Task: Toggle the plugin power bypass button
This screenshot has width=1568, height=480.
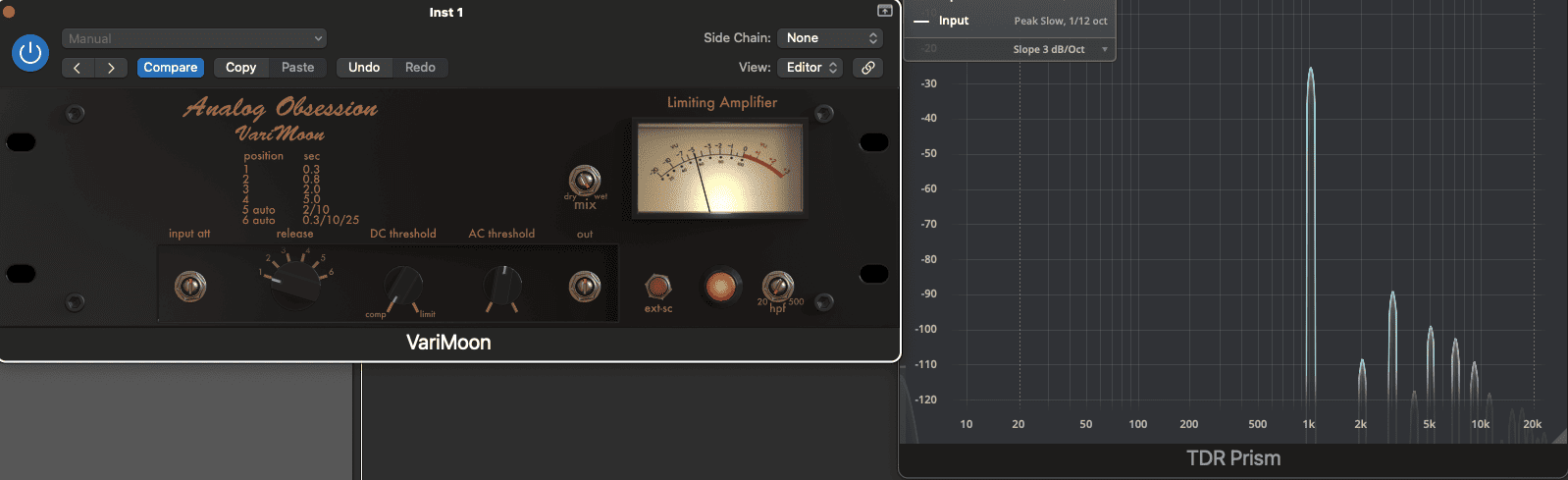Action: (x=30, y=53)
